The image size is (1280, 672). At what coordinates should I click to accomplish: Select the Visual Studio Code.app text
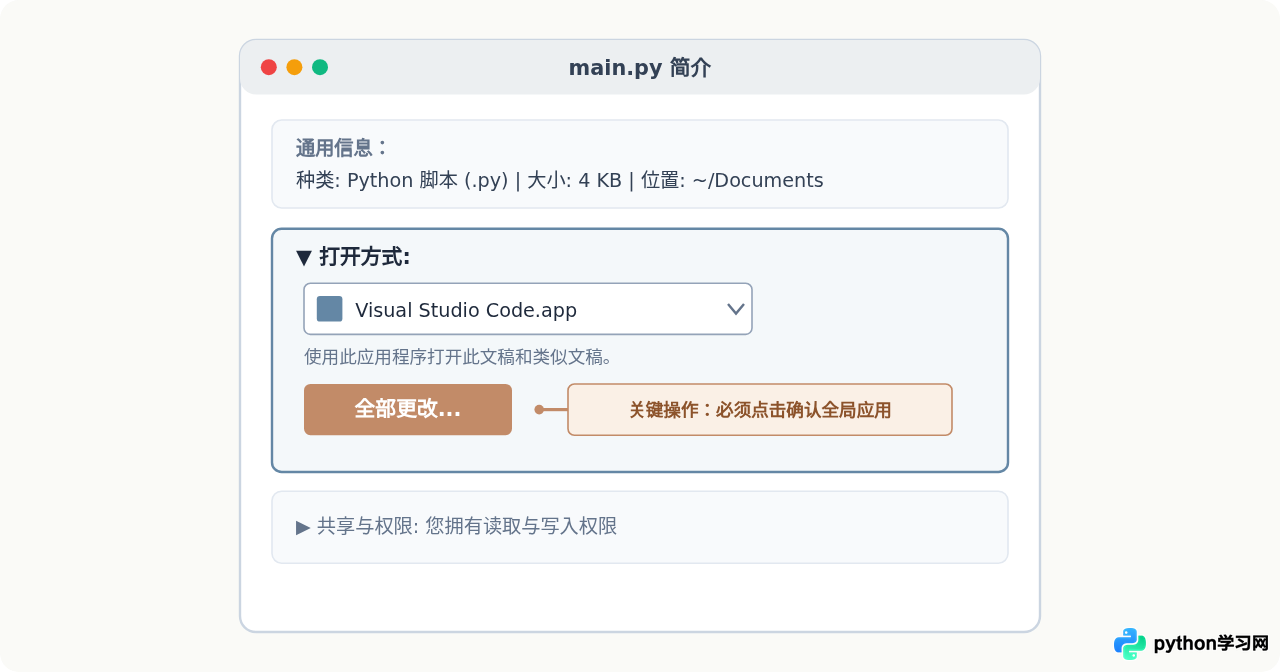[466, 310]
